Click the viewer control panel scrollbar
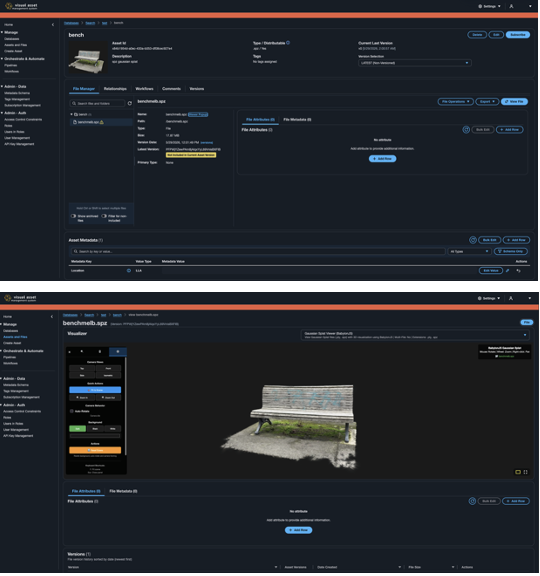This screenshot has width=540, height=576. tap(126, 406)
